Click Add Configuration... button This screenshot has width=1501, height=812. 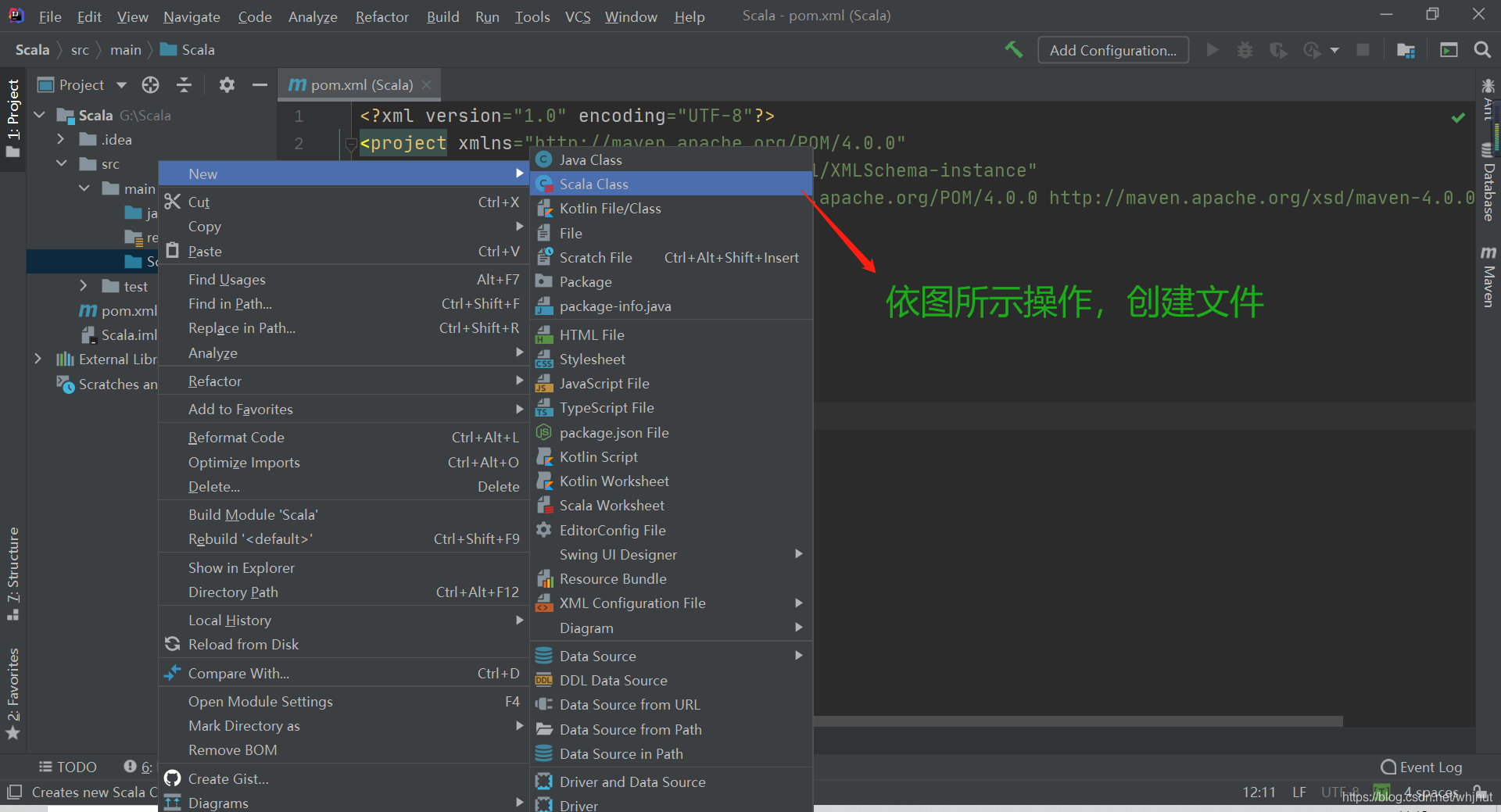pos(1113,50)
